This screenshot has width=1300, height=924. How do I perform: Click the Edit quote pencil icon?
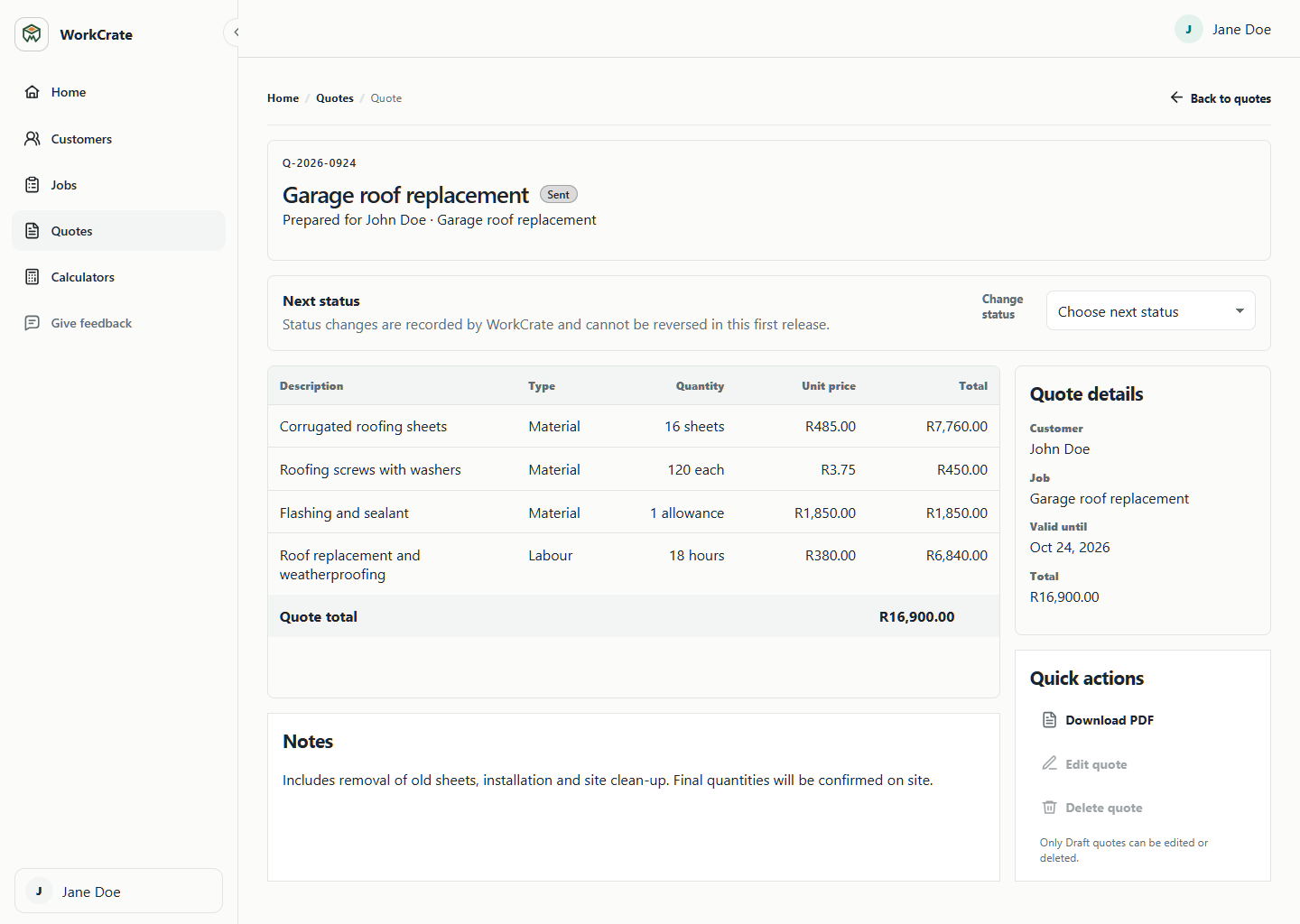1049,763
